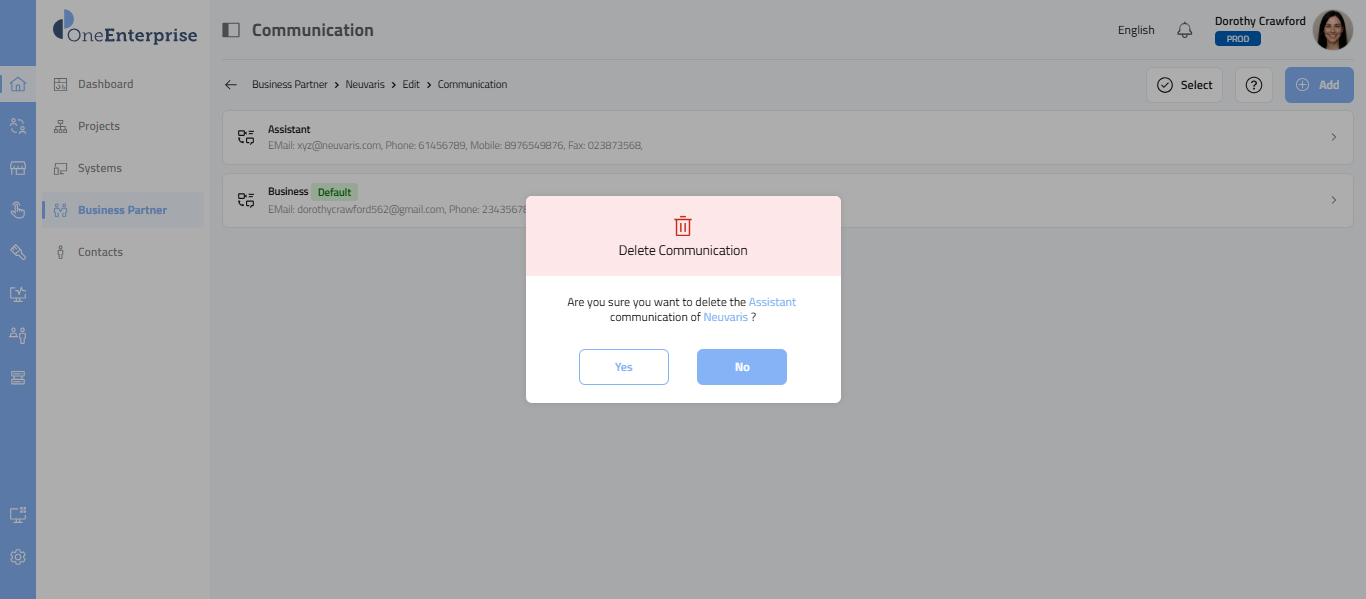1366x599 pixels.
Task: Open the notifications bell
Action: click(x=1185, y=30)
